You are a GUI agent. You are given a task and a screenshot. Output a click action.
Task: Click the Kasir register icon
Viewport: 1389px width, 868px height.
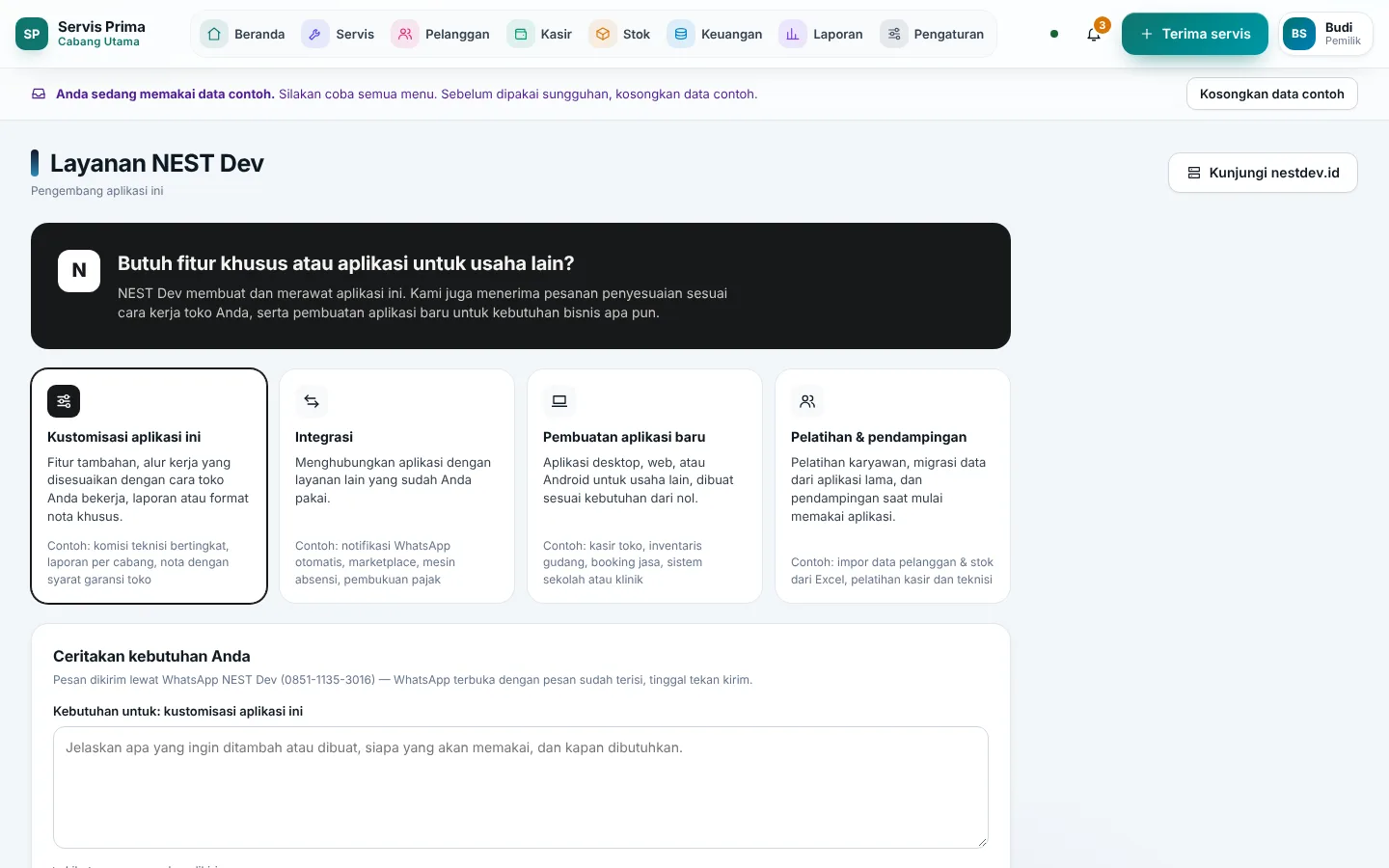tap(521, 34)
